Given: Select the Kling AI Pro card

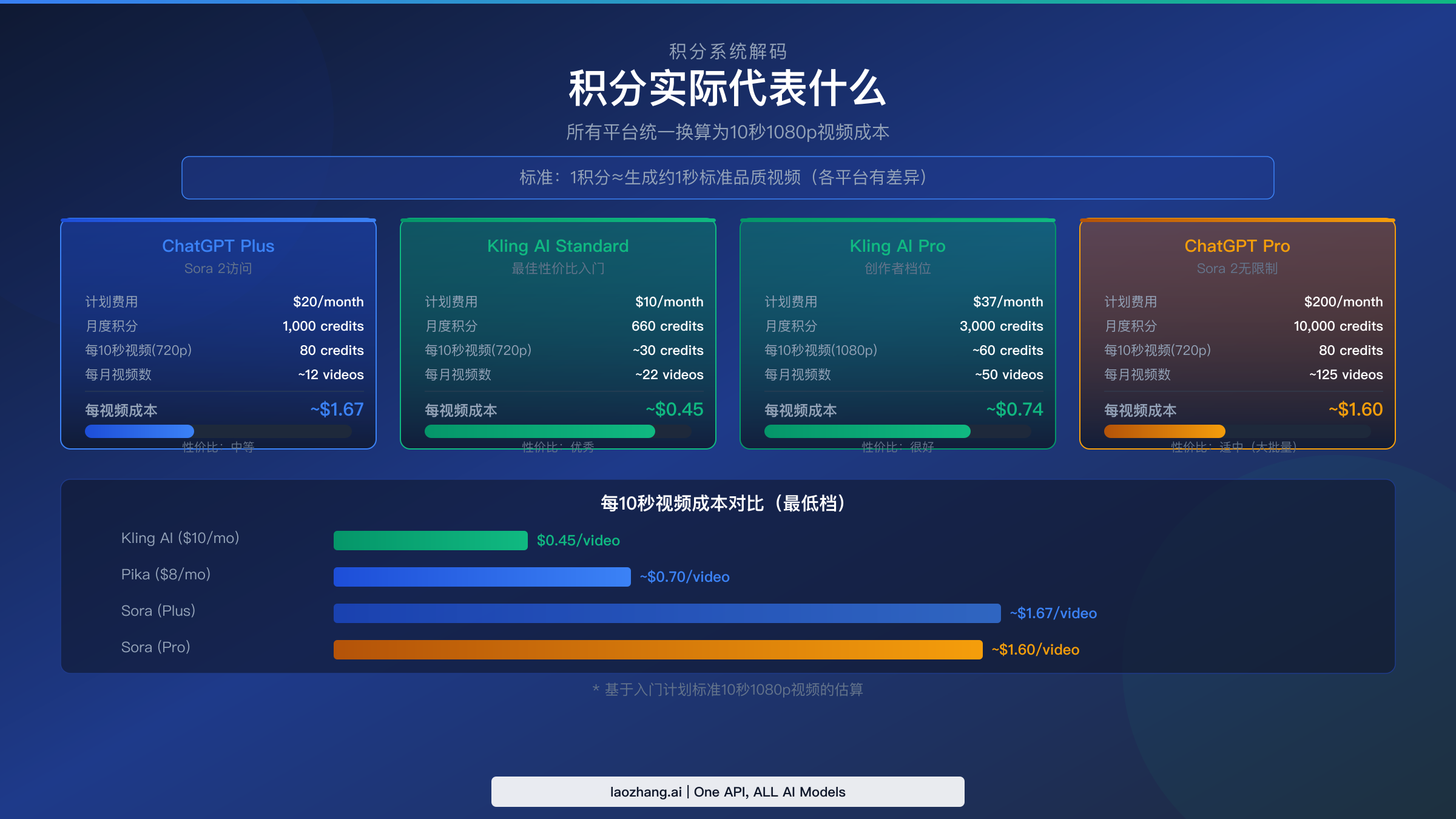Looking at the screenshot, I should click(x=898, y=334).
